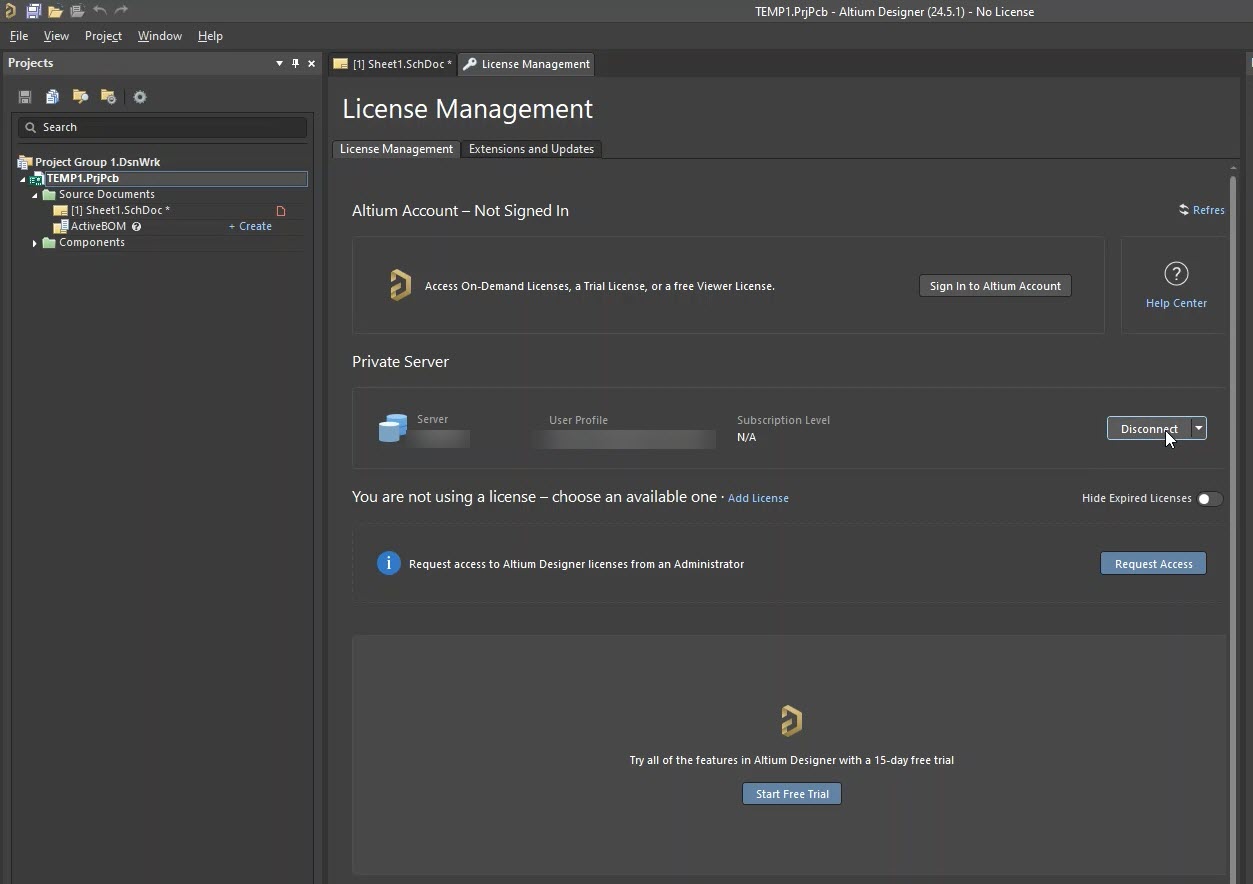This screenshot has height=884, width=1253.
Task: Click the + Create link beside ActiveBOM
Action: point(250,226)
